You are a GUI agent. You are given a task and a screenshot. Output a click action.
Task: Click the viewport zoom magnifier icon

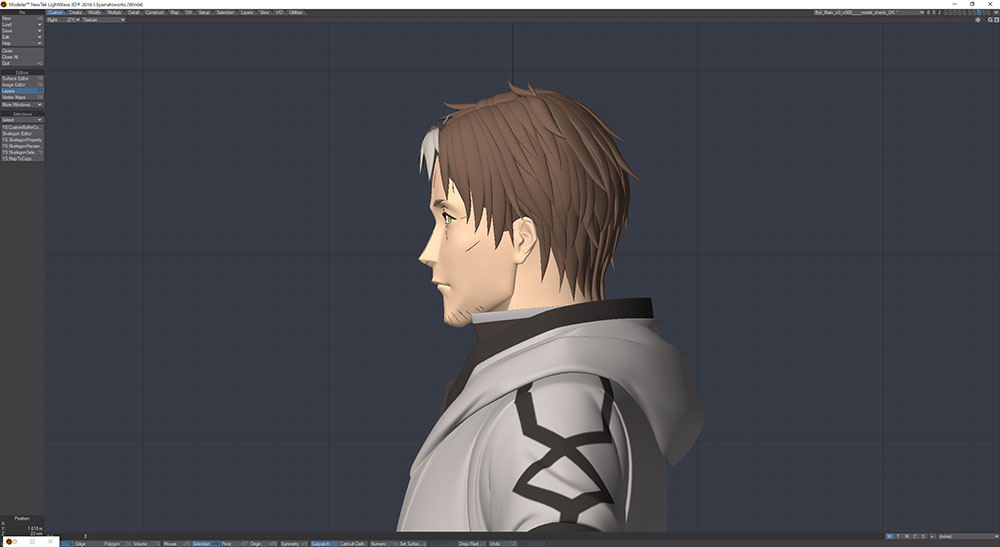[x=990, y=20]
